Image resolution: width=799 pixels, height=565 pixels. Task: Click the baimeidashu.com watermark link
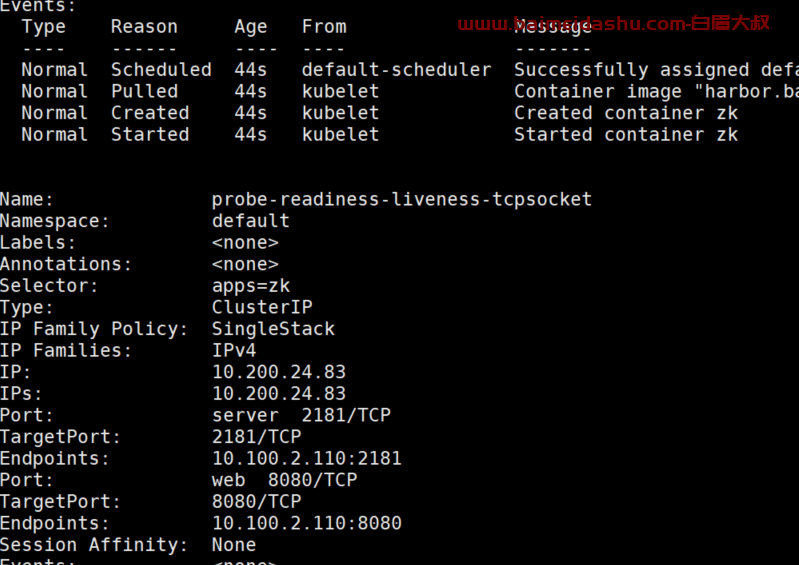(614, 23)
